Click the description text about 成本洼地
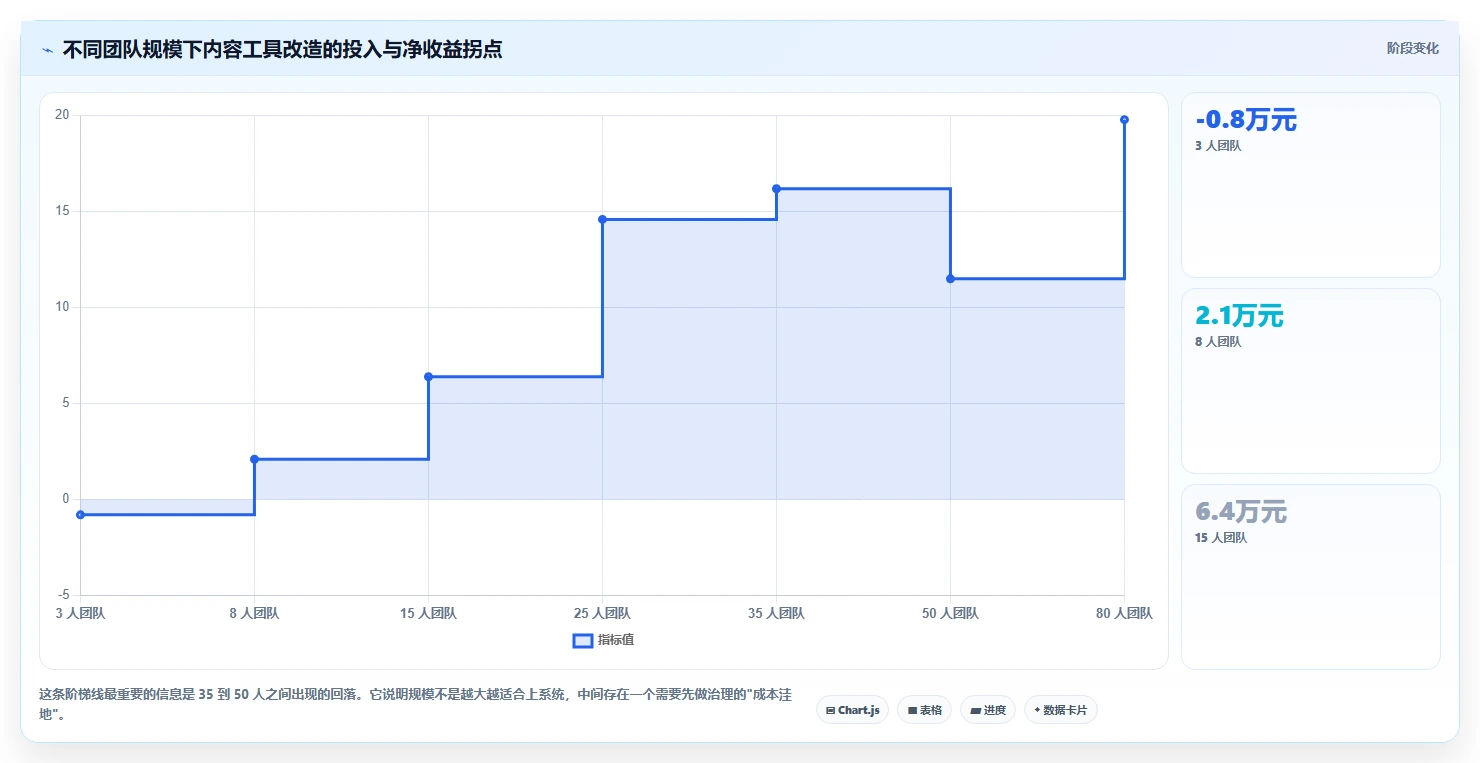The width and height of the screenshot is (1480, 763). (x=416, y=704)
